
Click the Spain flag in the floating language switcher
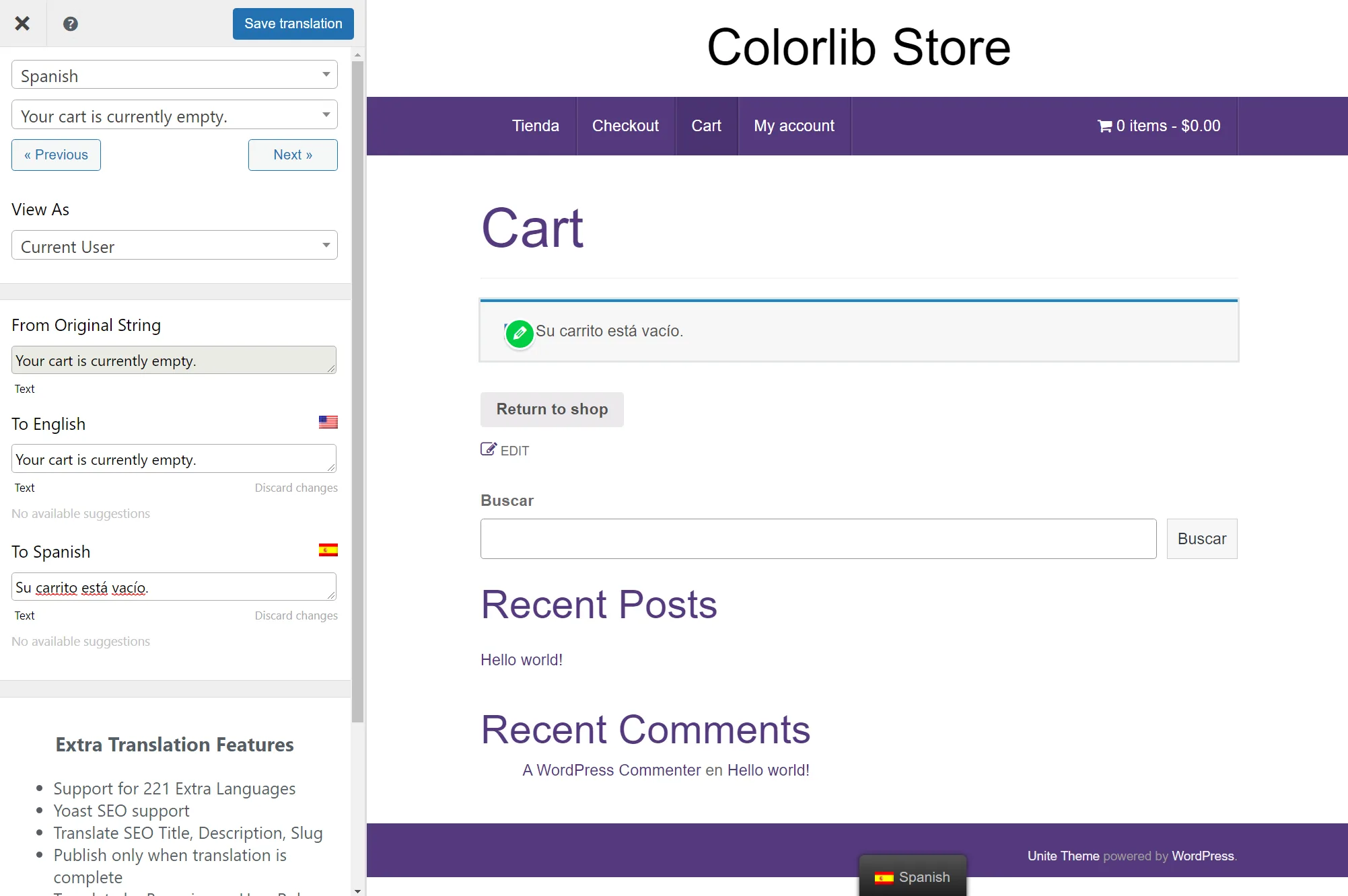(884, 877)
